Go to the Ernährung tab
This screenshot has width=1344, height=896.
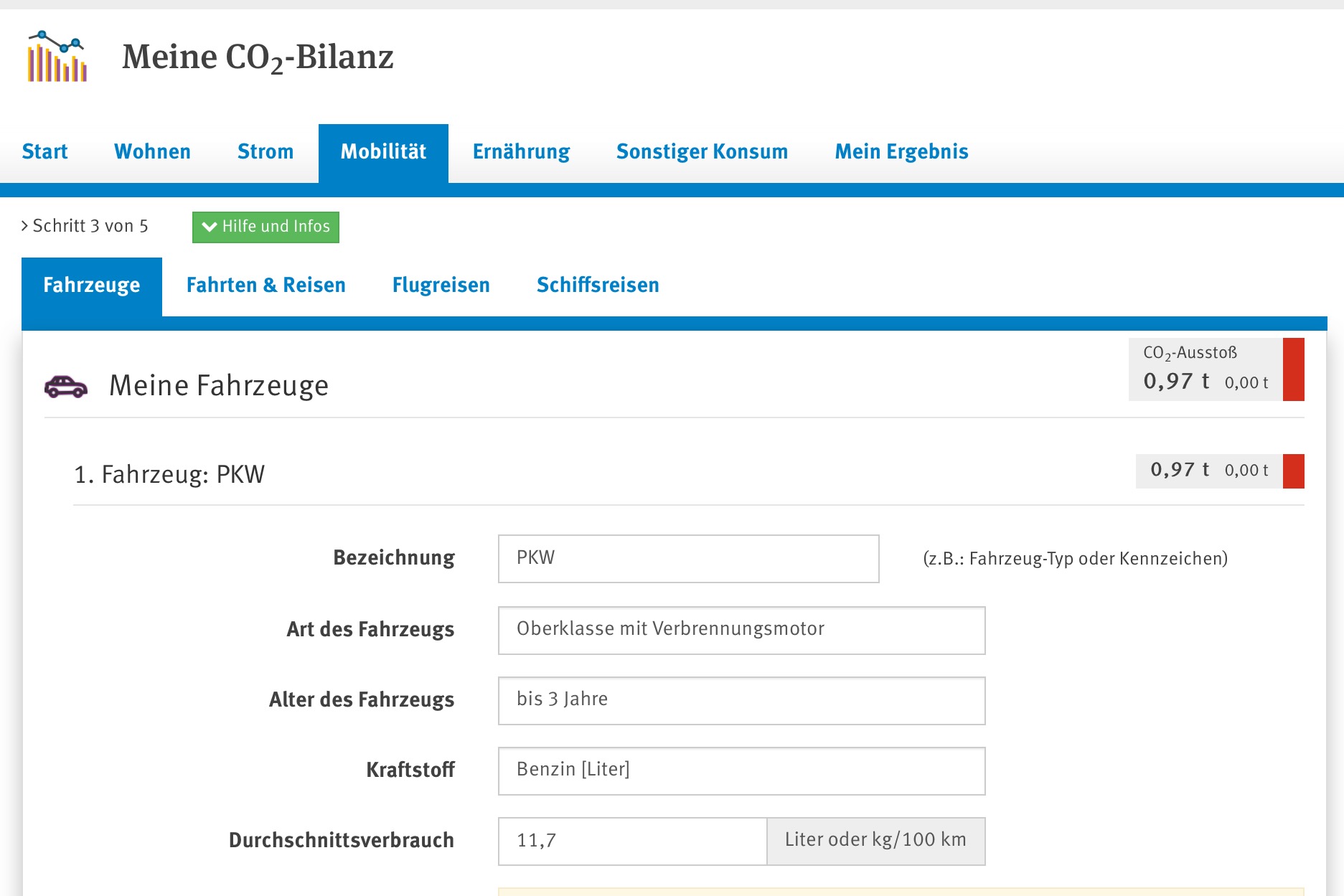[x=521, y=152]
